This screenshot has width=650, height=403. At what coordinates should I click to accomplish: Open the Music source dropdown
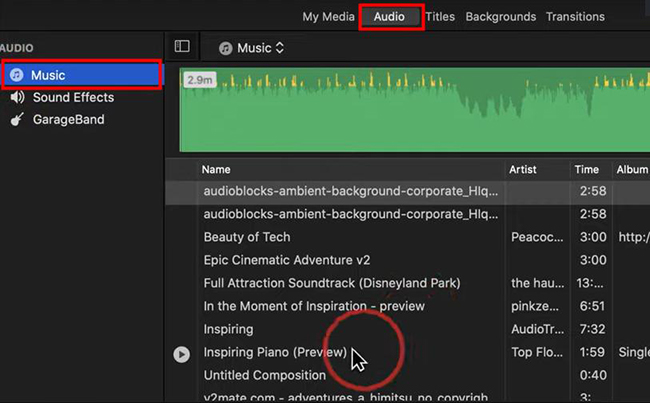[260, 48]
